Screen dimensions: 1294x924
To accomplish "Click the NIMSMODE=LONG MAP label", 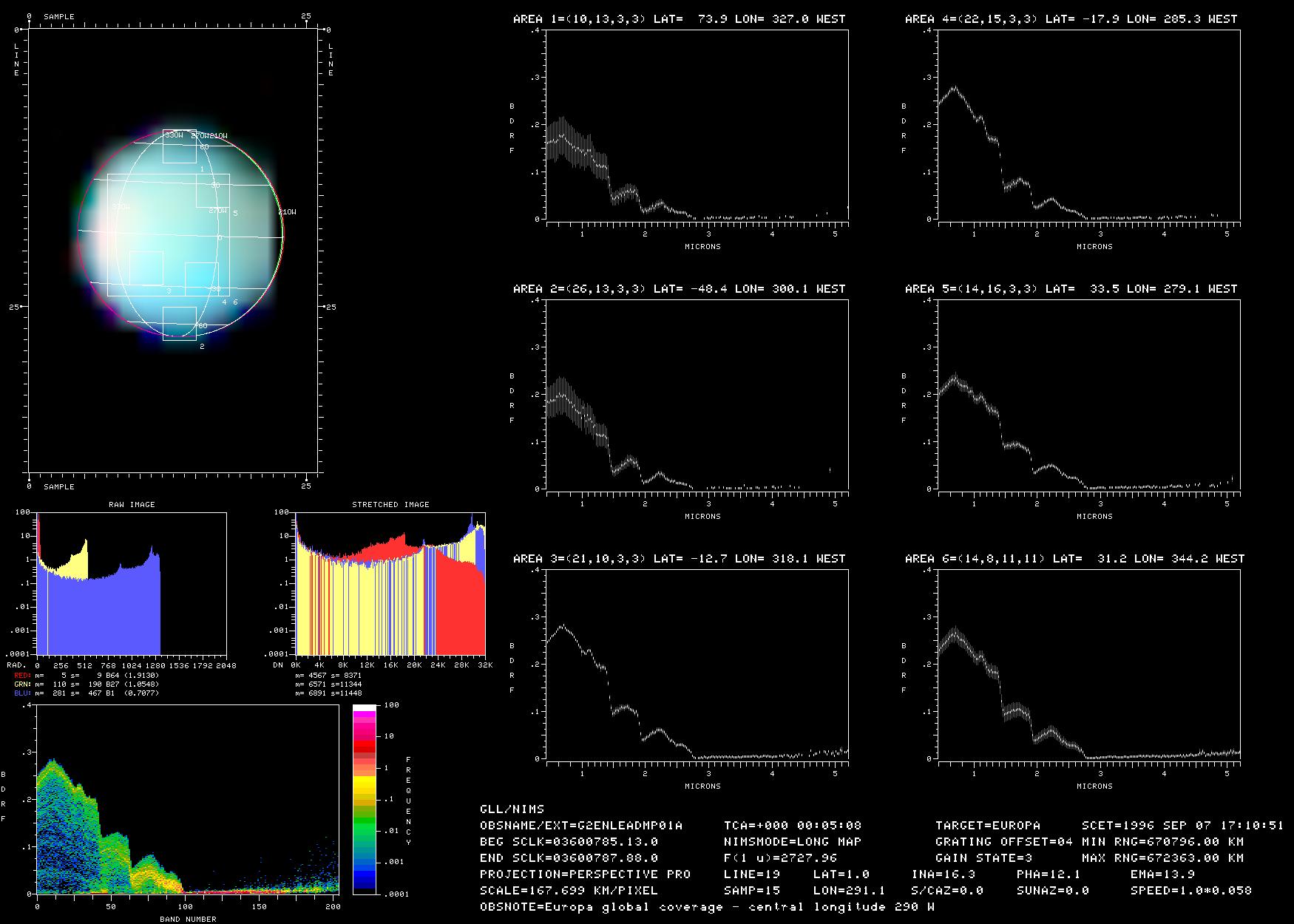I will coord(792,841).
